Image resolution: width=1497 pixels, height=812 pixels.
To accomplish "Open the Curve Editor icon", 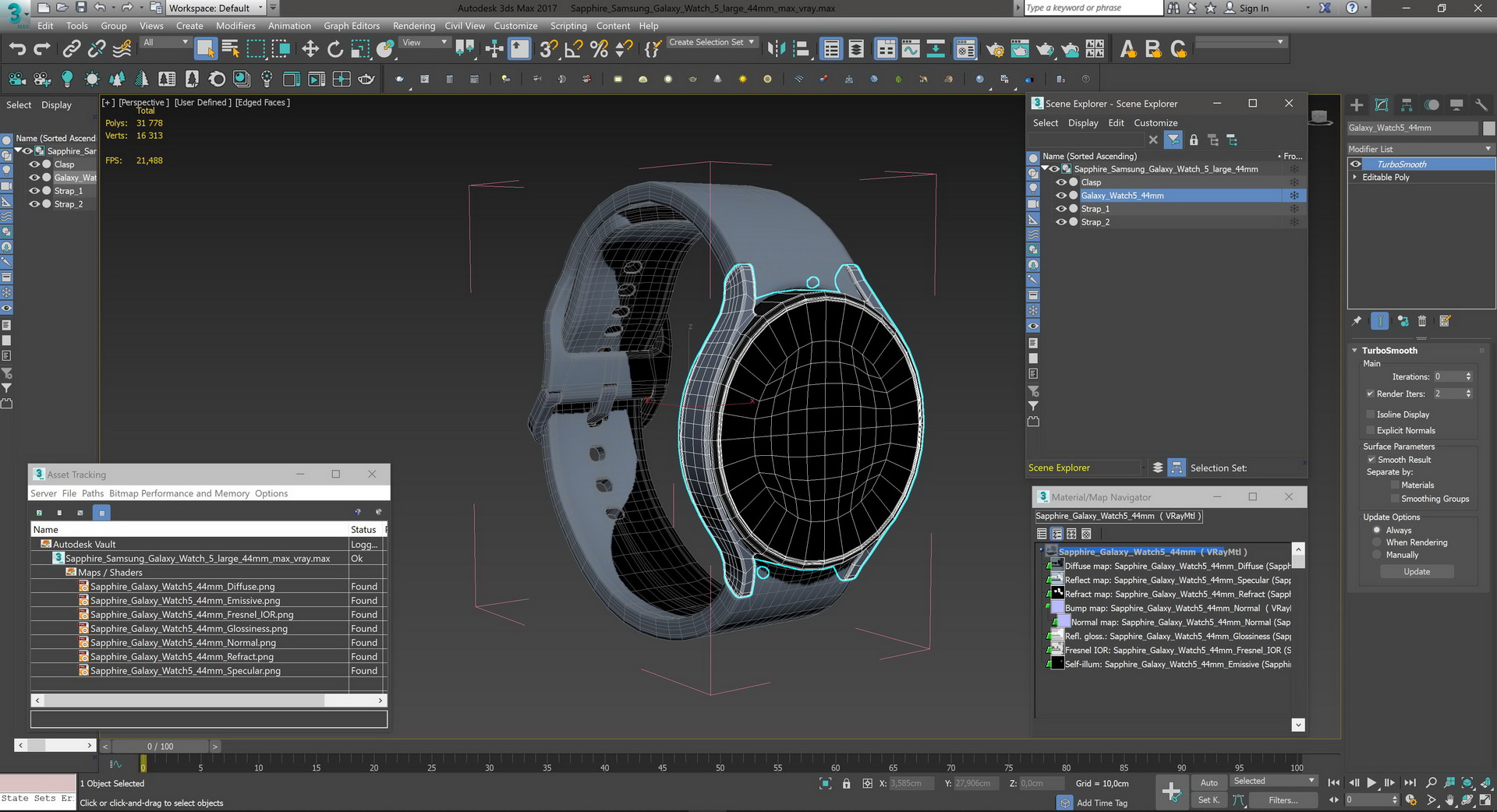I will [x=911, y=49].
